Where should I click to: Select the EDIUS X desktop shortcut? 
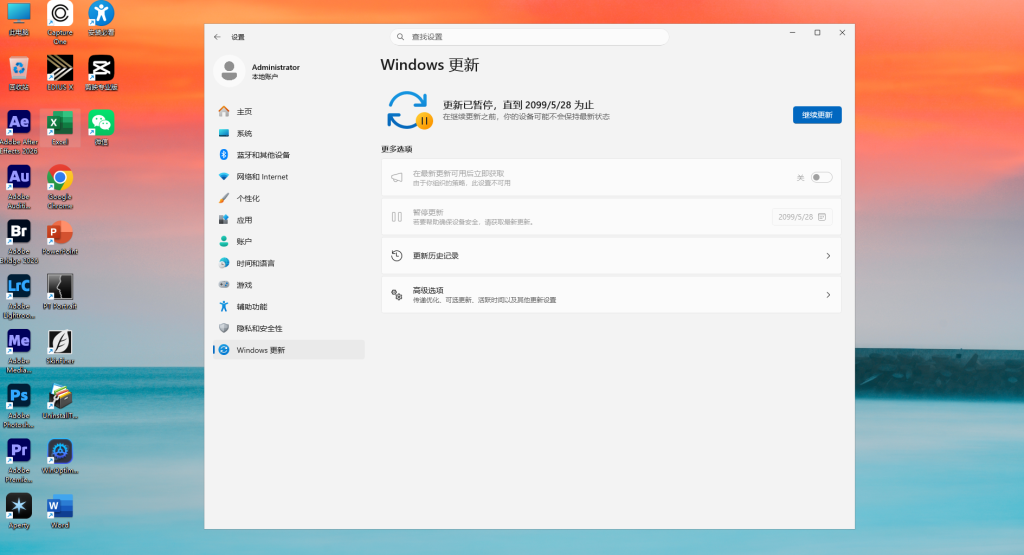pos(59,73)
